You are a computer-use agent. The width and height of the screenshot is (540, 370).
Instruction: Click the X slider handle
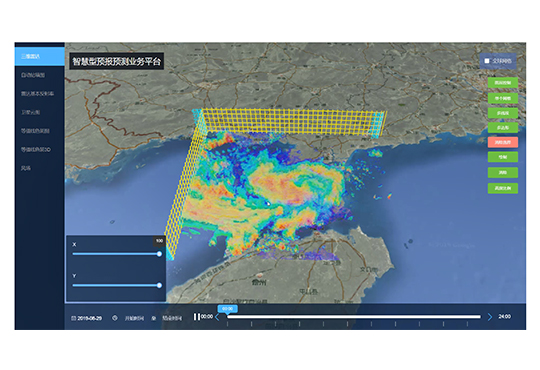tap(159, 254)
